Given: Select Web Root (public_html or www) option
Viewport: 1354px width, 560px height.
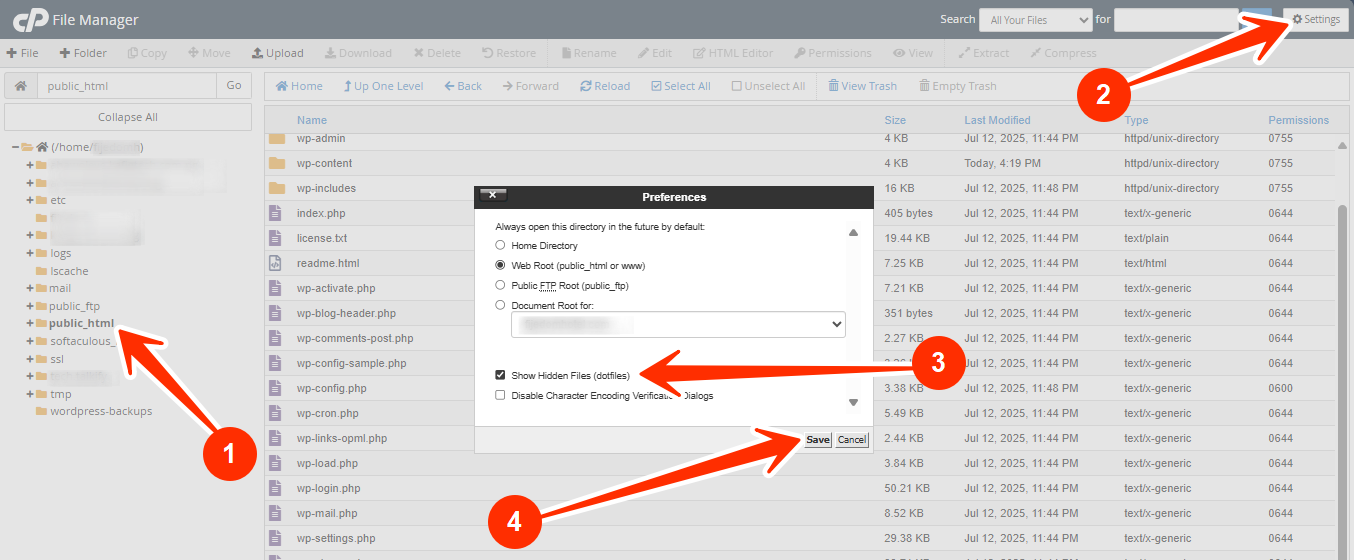Looking at the screenshot, I should (x=500, y=265).
